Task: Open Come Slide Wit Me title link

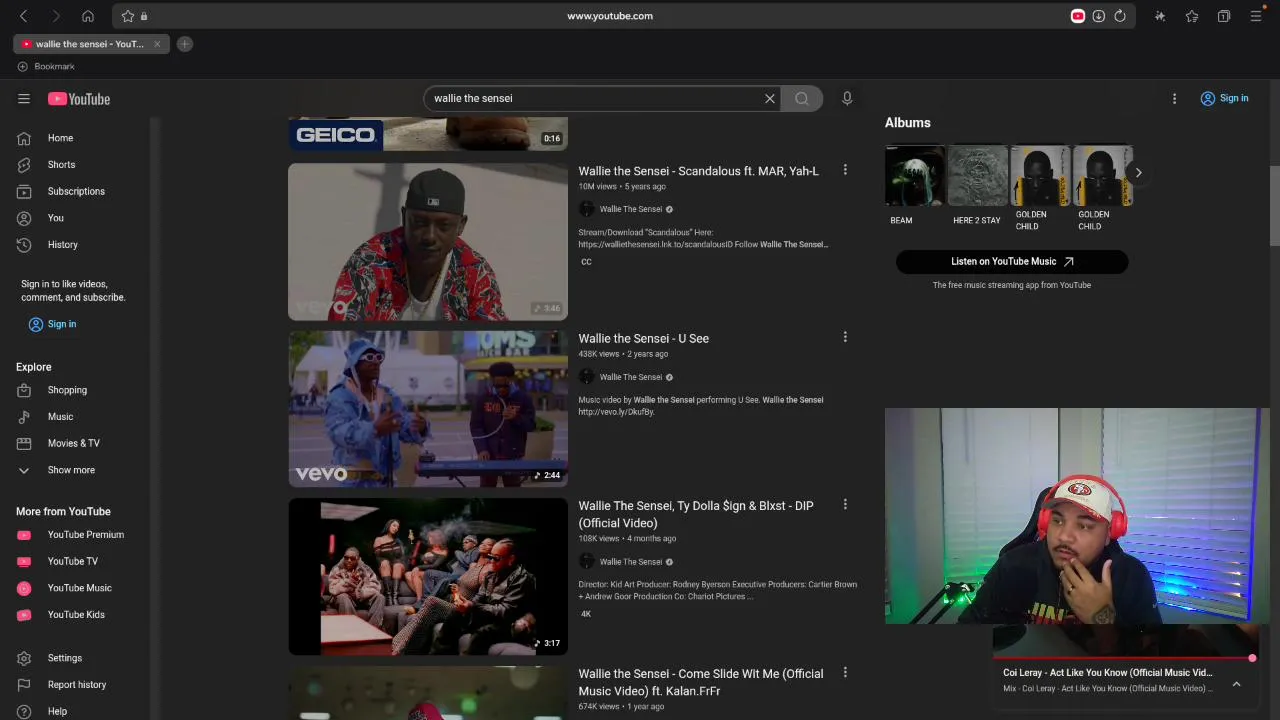Action: click(x=701, y=682)
